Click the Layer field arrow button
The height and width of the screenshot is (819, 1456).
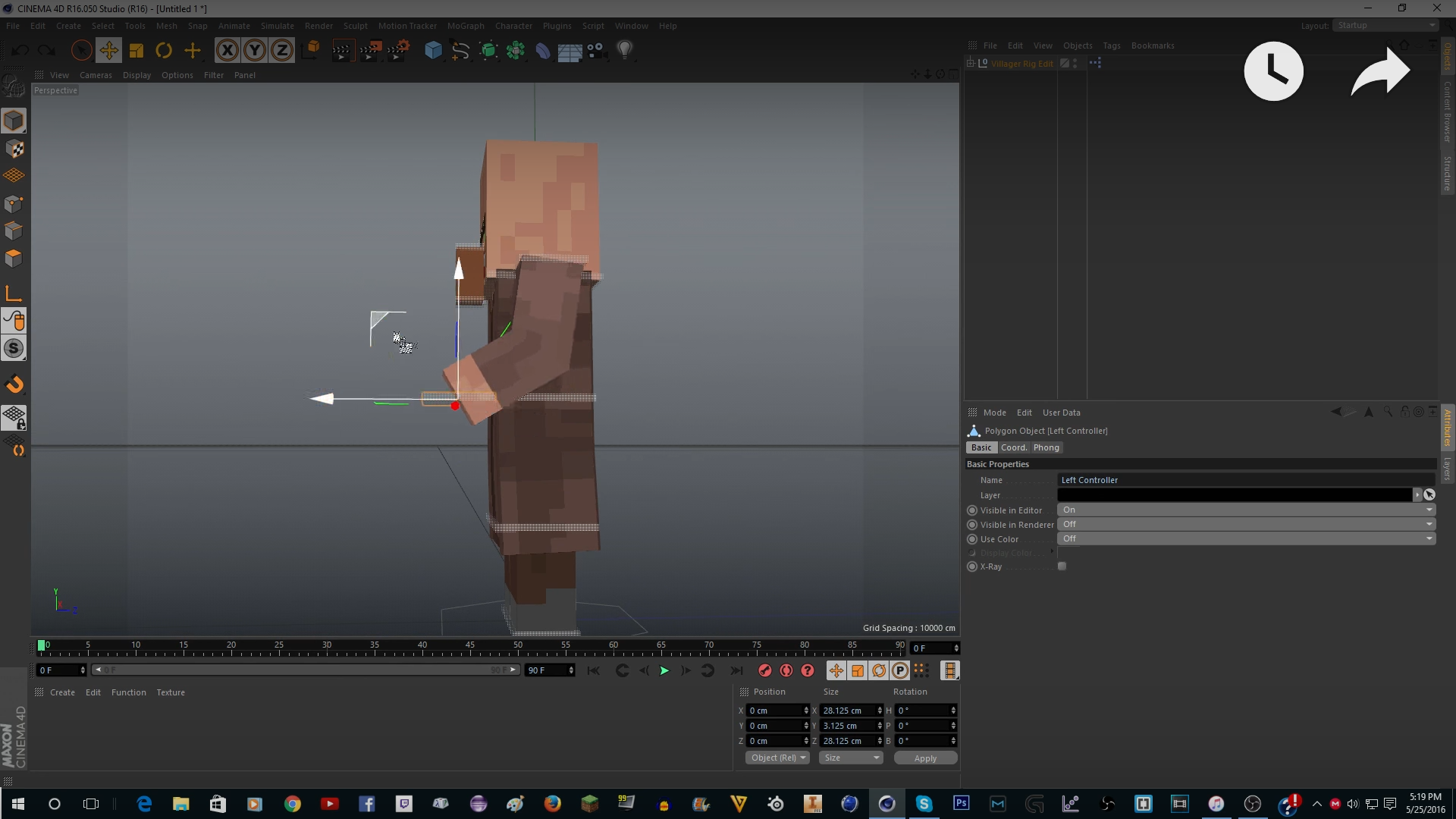(1417, 495)
